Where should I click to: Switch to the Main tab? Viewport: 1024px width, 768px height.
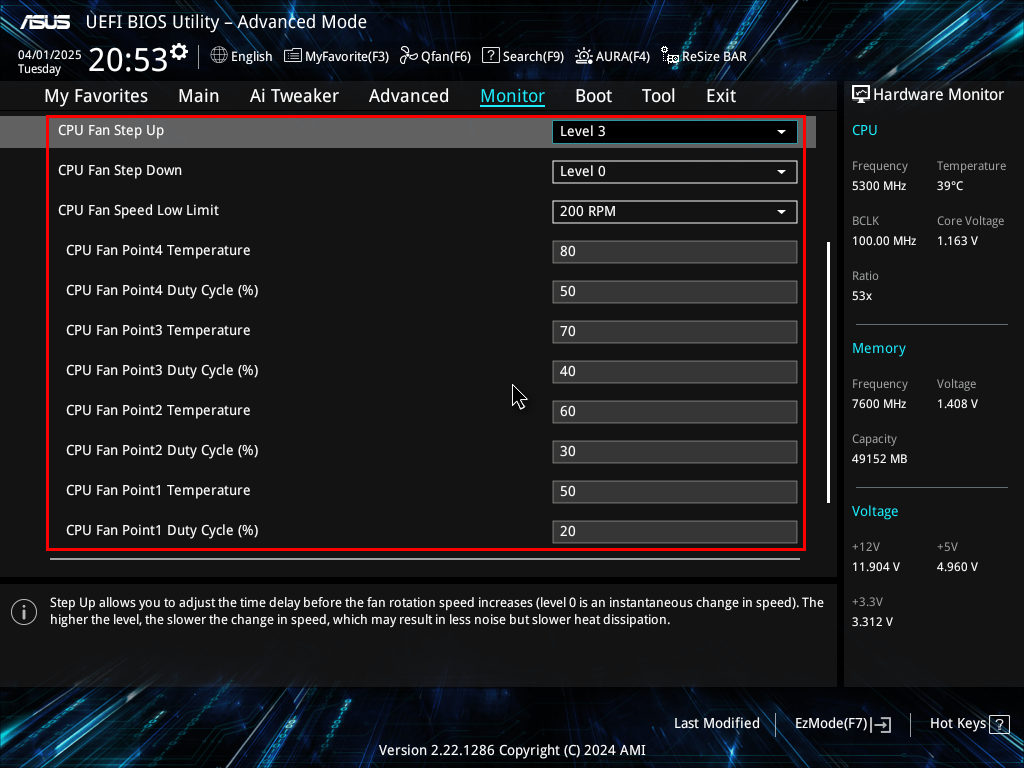tap(199, 96)
